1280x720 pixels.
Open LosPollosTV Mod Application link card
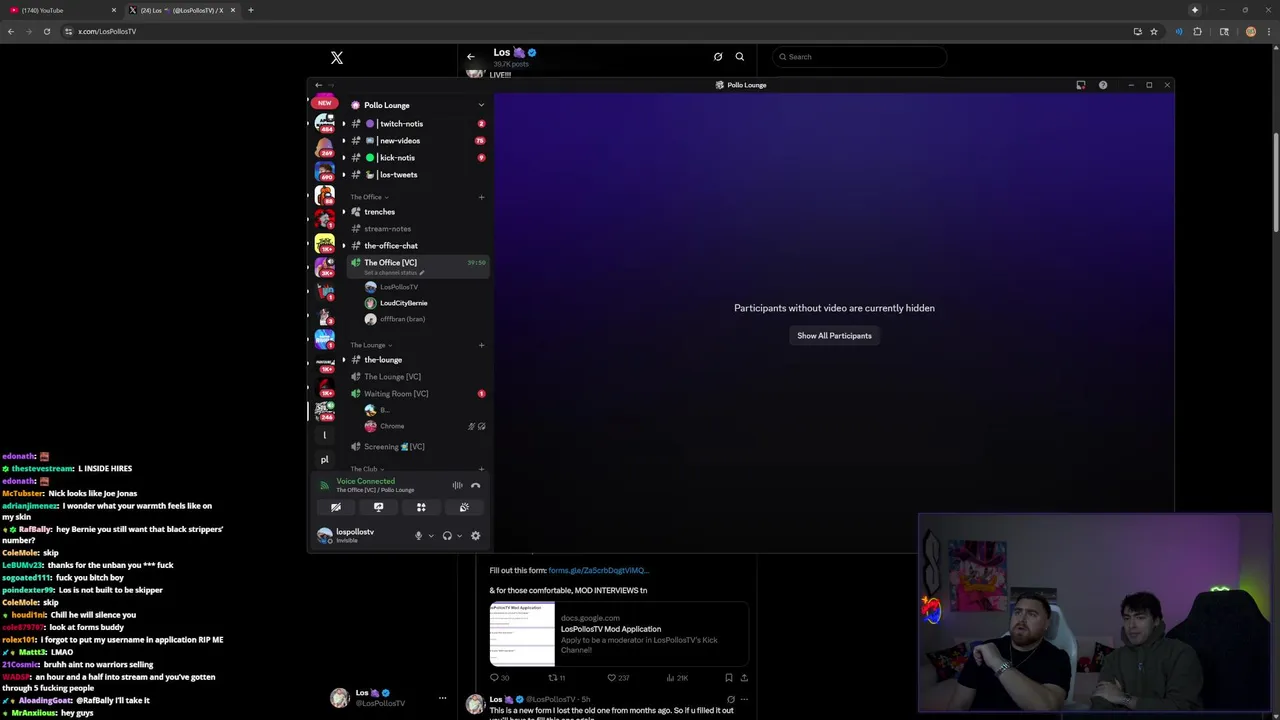coord(620,634)
